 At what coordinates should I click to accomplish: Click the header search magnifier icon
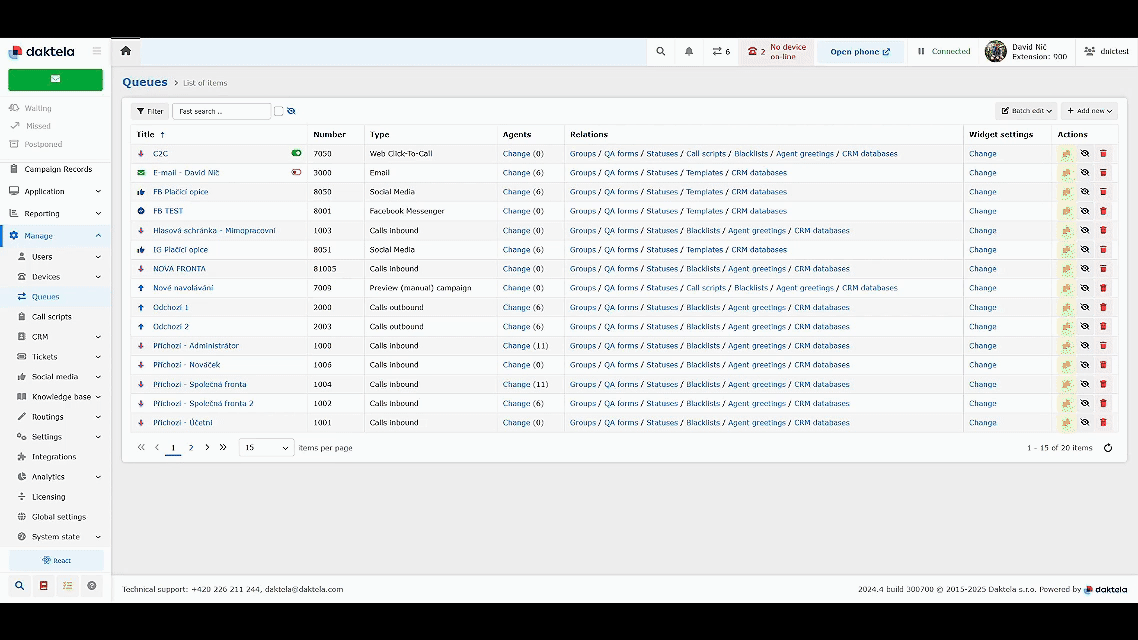660,51
